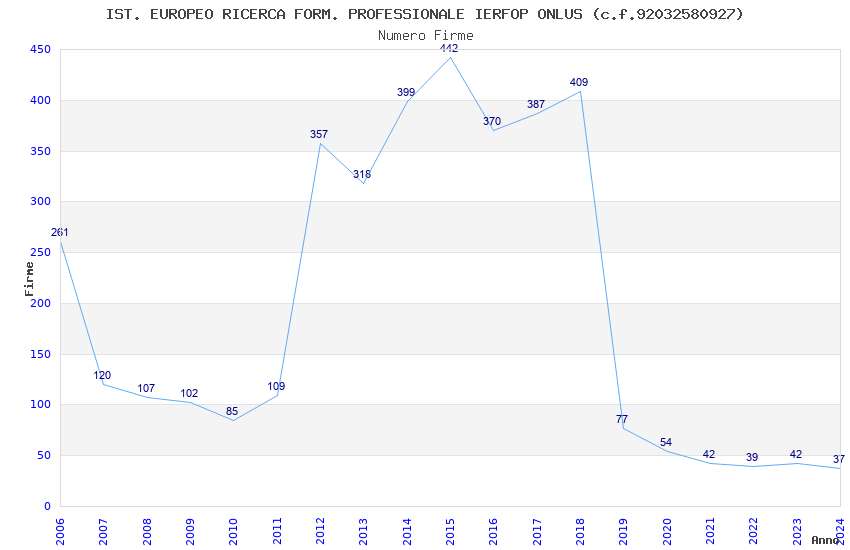Click the 100 y-axis tick label

[x=41, y=405]
